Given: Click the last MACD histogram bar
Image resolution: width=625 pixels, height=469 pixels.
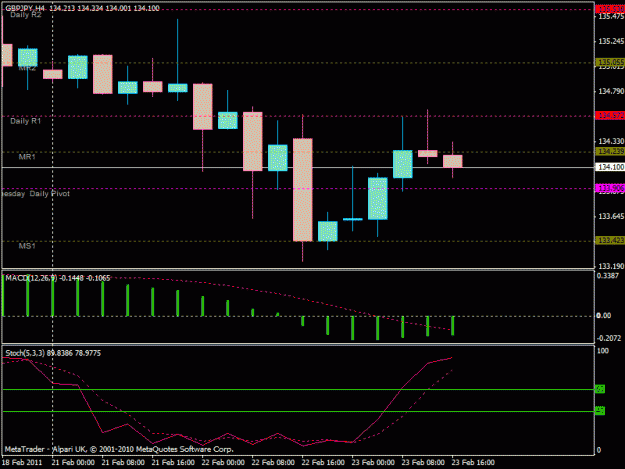Looking at the screenshot, I should click(453, 326).
